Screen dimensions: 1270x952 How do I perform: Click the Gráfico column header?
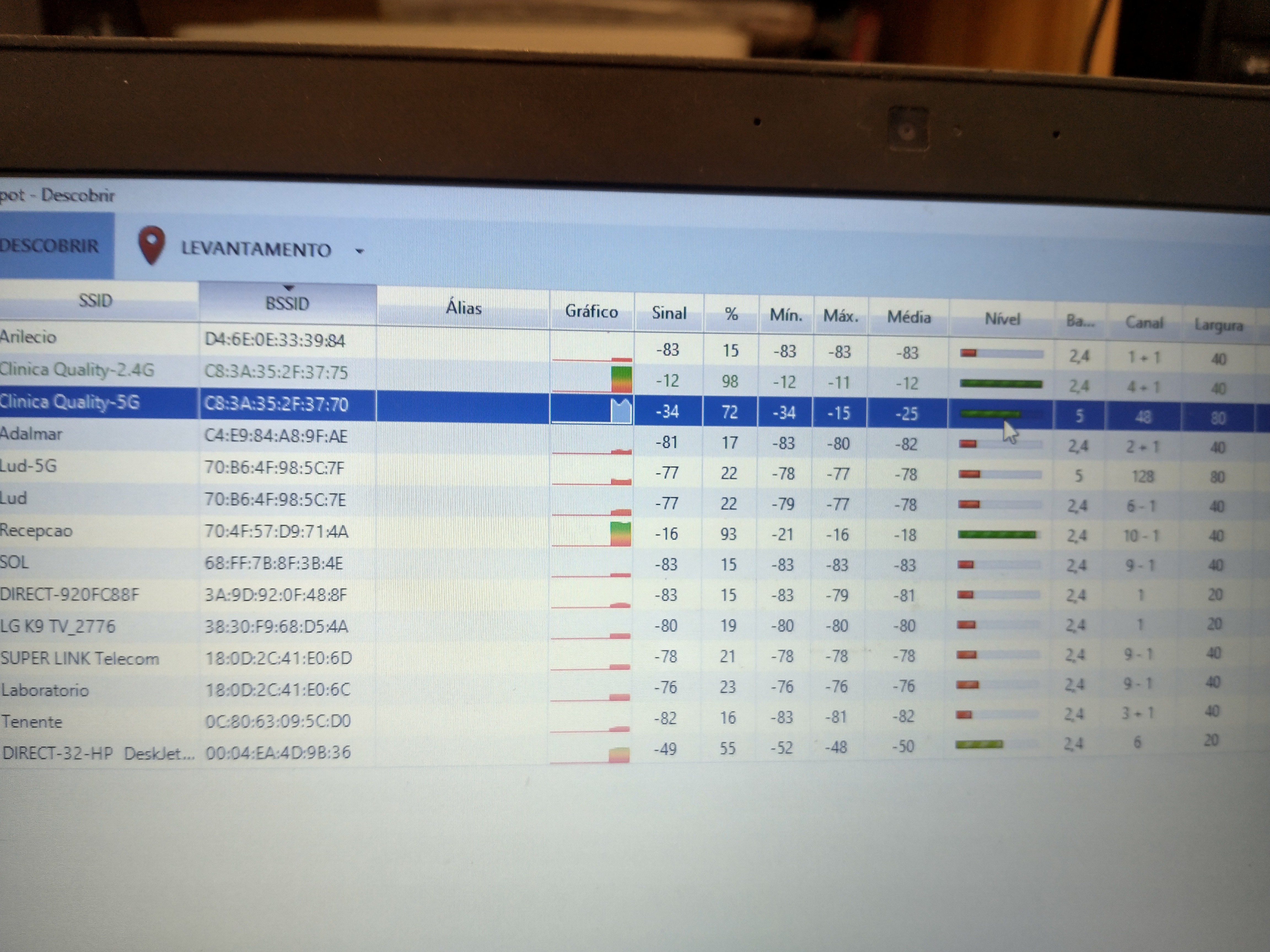pos(591,312)
